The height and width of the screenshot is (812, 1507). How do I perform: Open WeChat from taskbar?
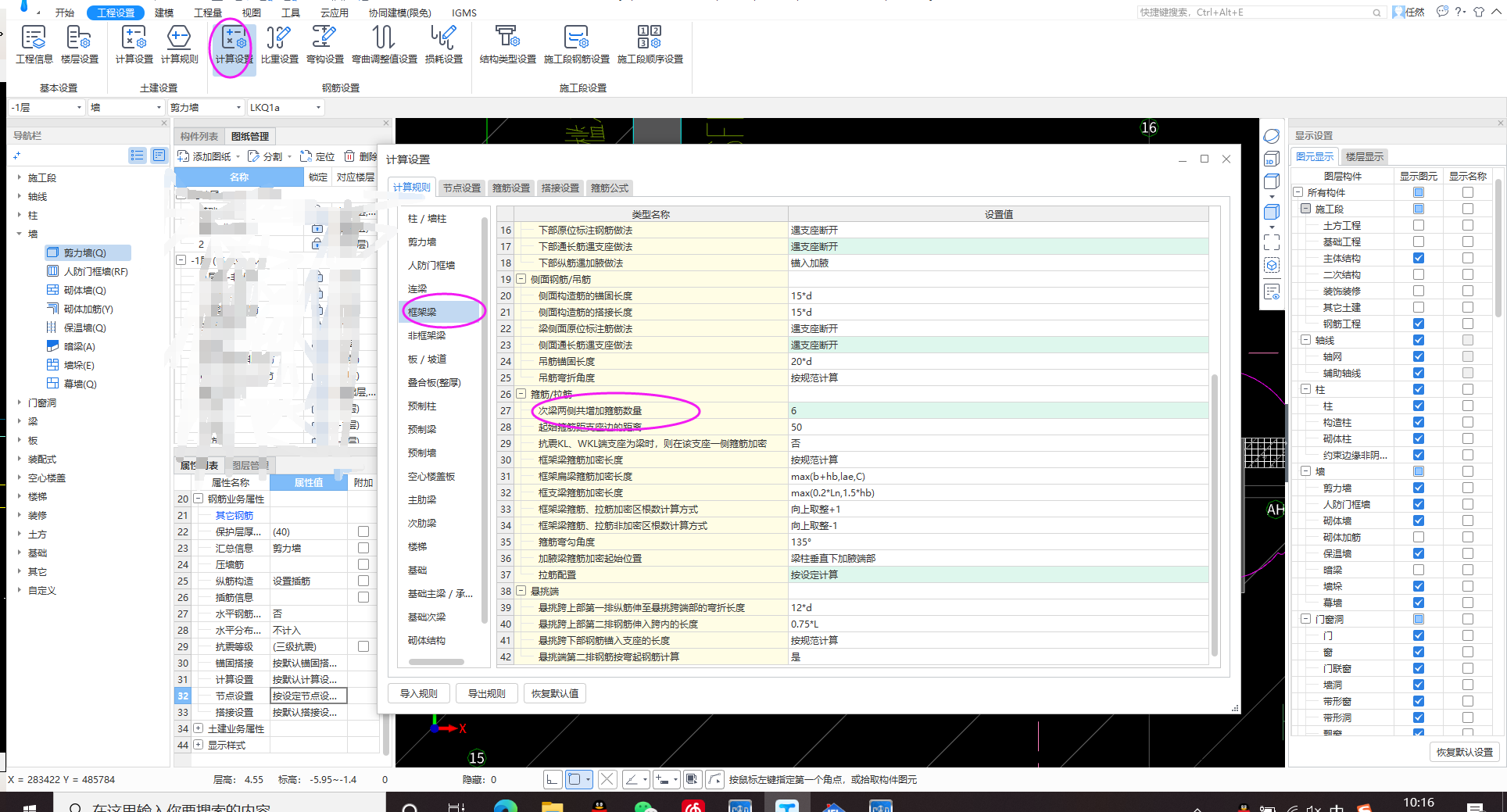(x=646, y=806)
